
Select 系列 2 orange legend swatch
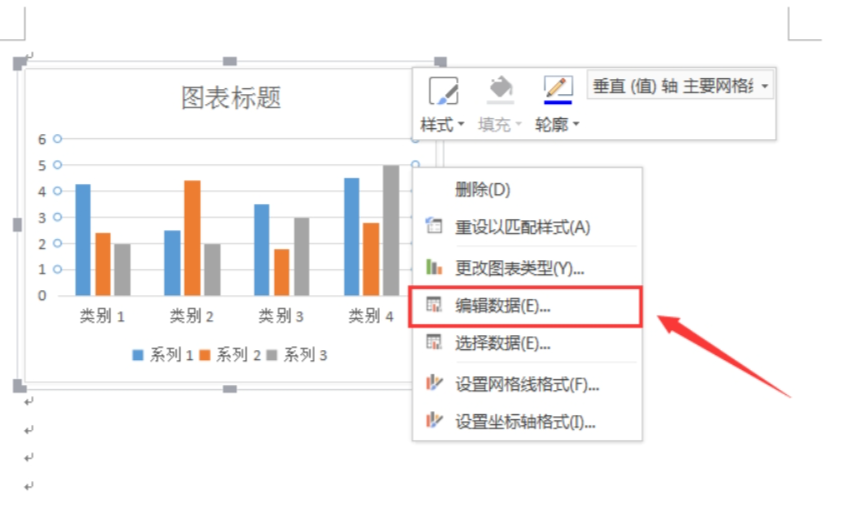[205, 355]
